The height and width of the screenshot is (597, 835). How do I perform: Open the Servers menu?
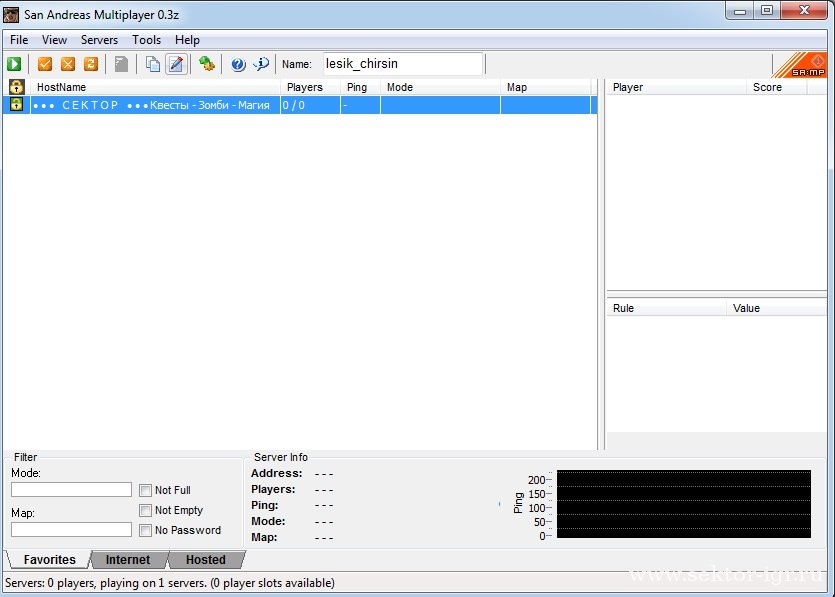(x=99, y=40)
